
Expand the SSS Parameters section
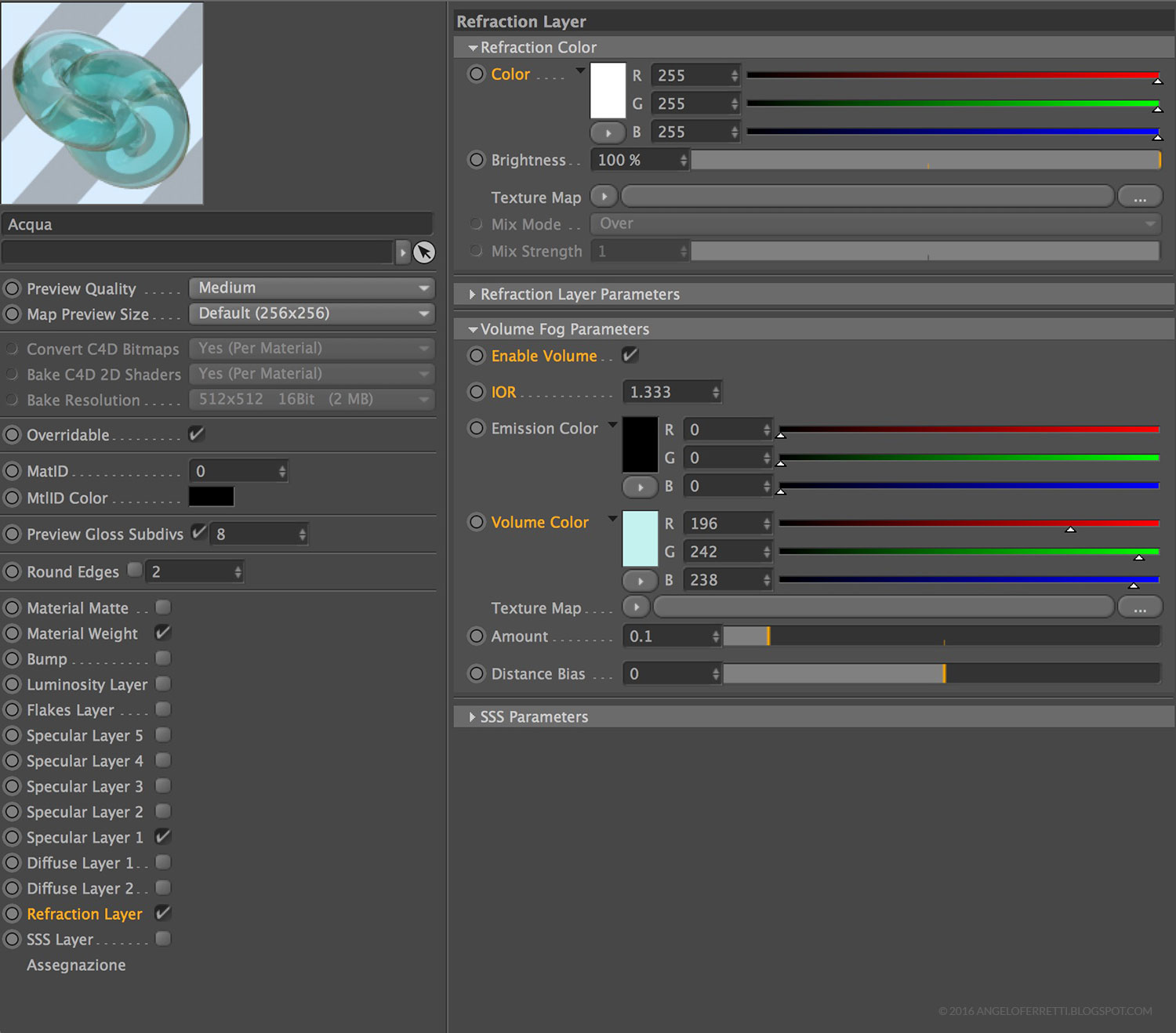472,717
